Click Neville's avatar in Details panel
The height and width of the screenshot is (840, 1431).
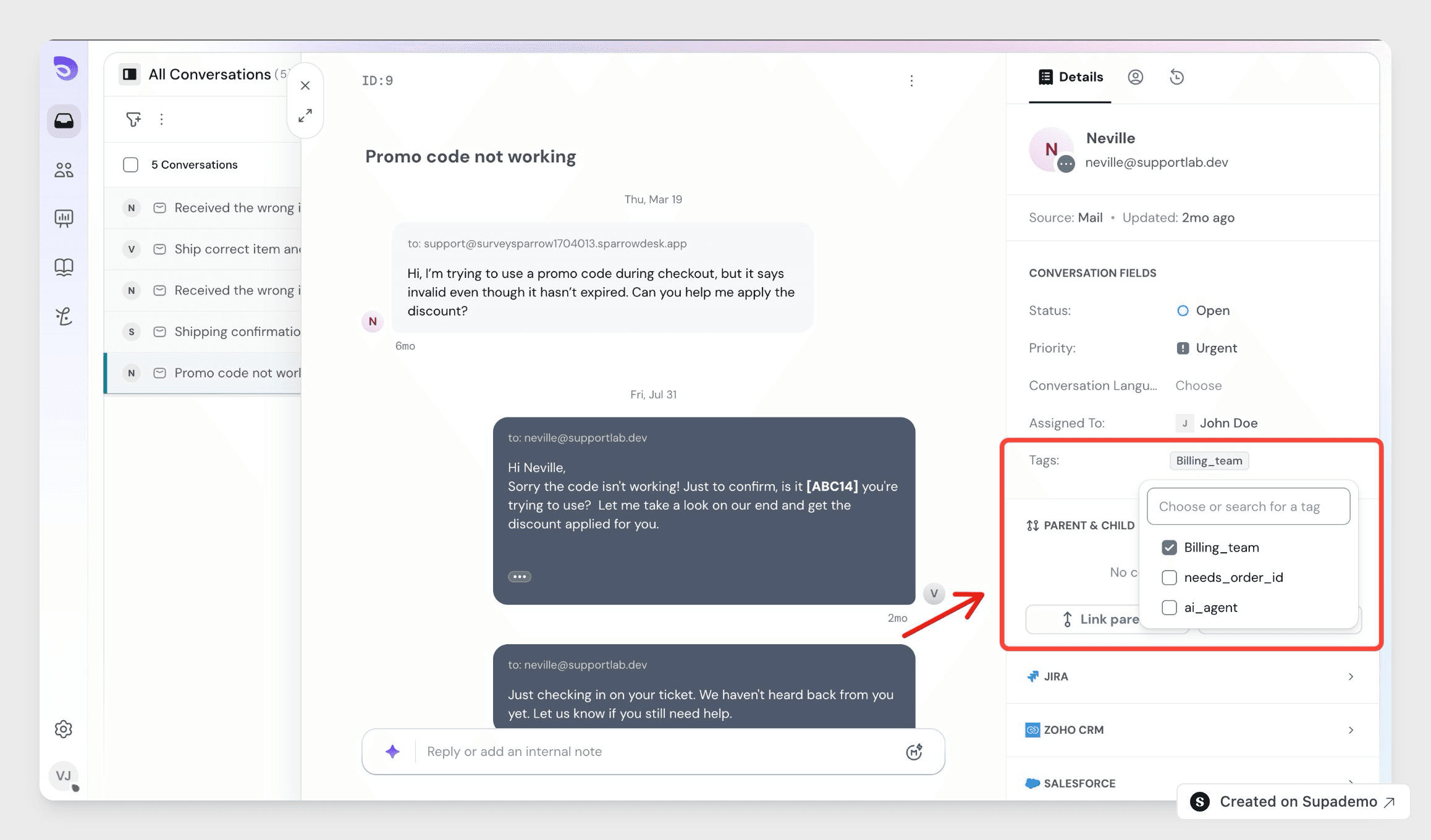coord(1052,149)
